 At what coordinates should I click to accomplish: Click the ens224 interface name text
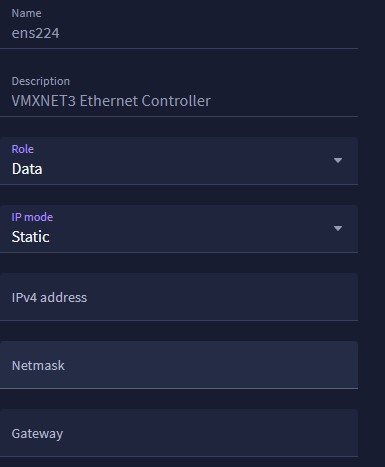pyautogui.click(x=35, y=33)
